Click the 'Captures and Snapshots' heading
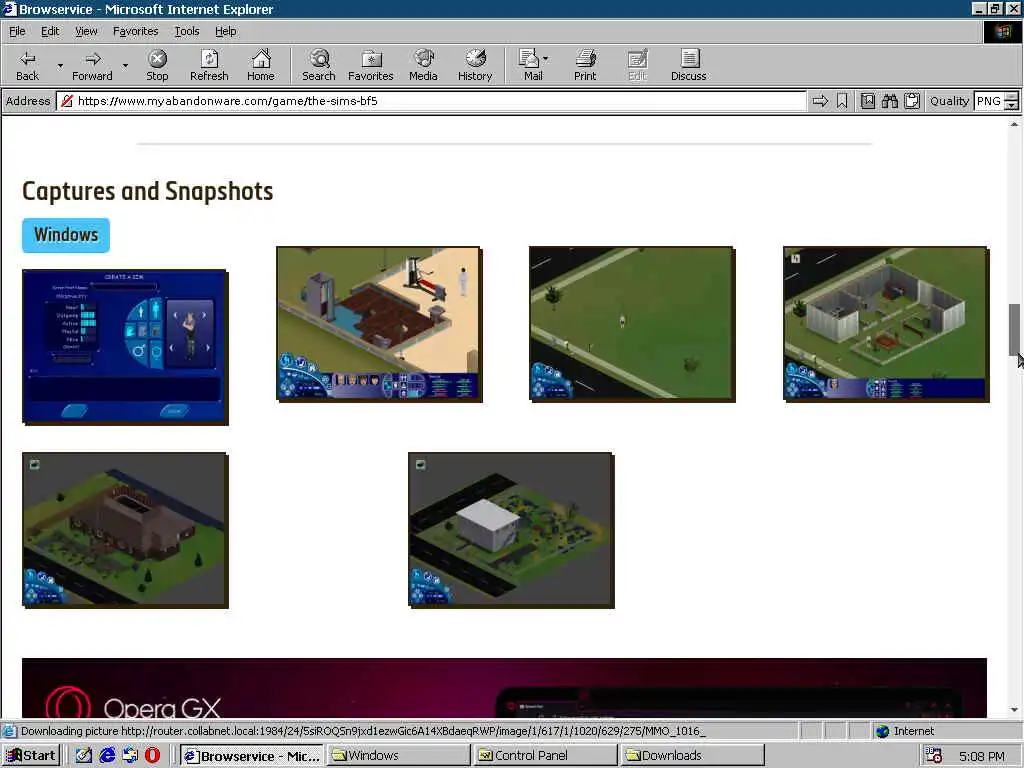Viewport: 1024px width, 768px height. coord(148,191)
